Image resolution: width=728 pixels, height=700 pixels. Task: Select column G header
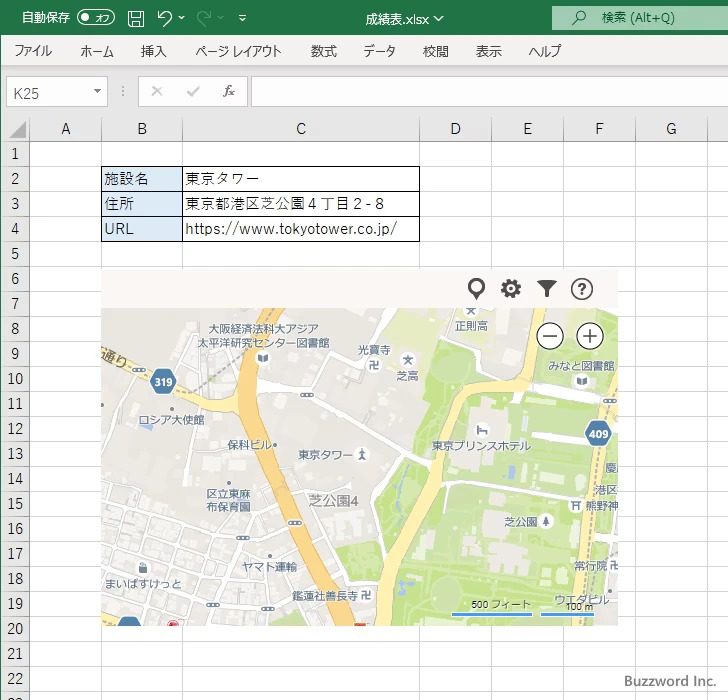671,129
